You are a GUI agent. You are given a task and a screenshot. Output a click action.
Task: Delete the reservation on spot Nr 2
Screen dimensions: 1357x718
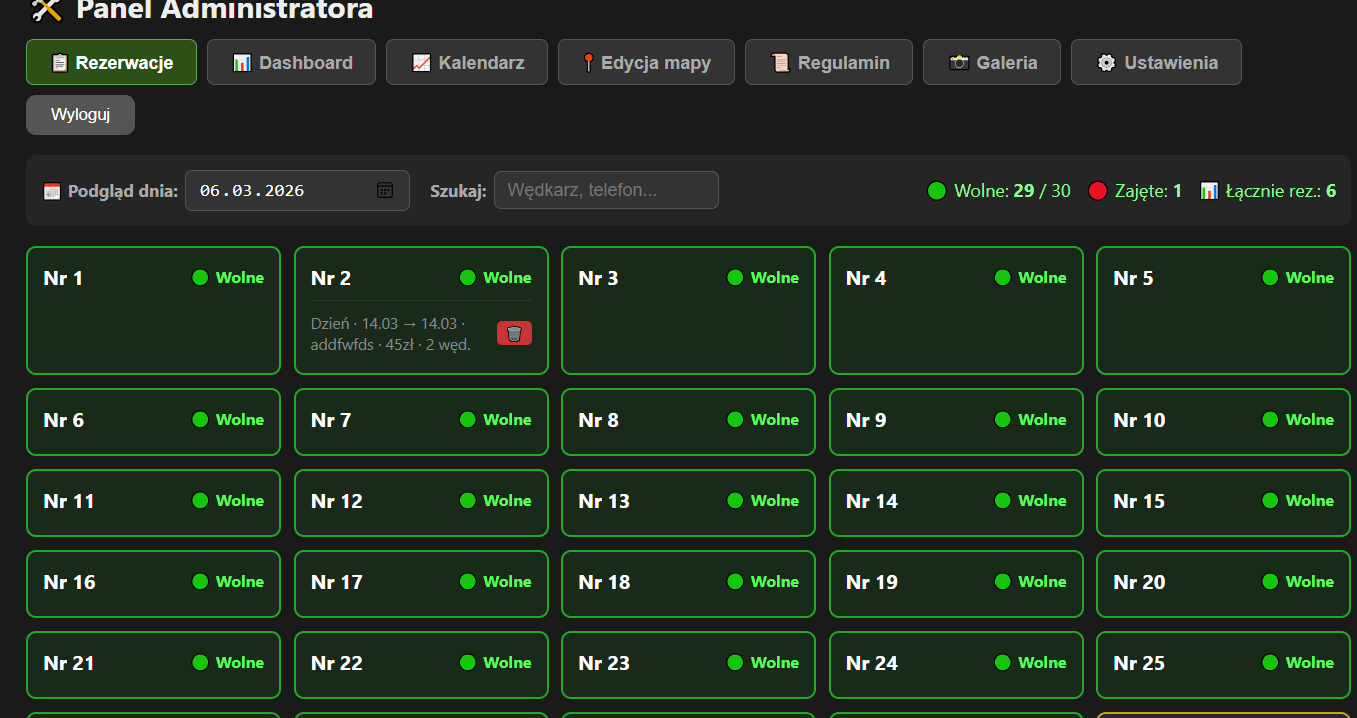(514, 333)
